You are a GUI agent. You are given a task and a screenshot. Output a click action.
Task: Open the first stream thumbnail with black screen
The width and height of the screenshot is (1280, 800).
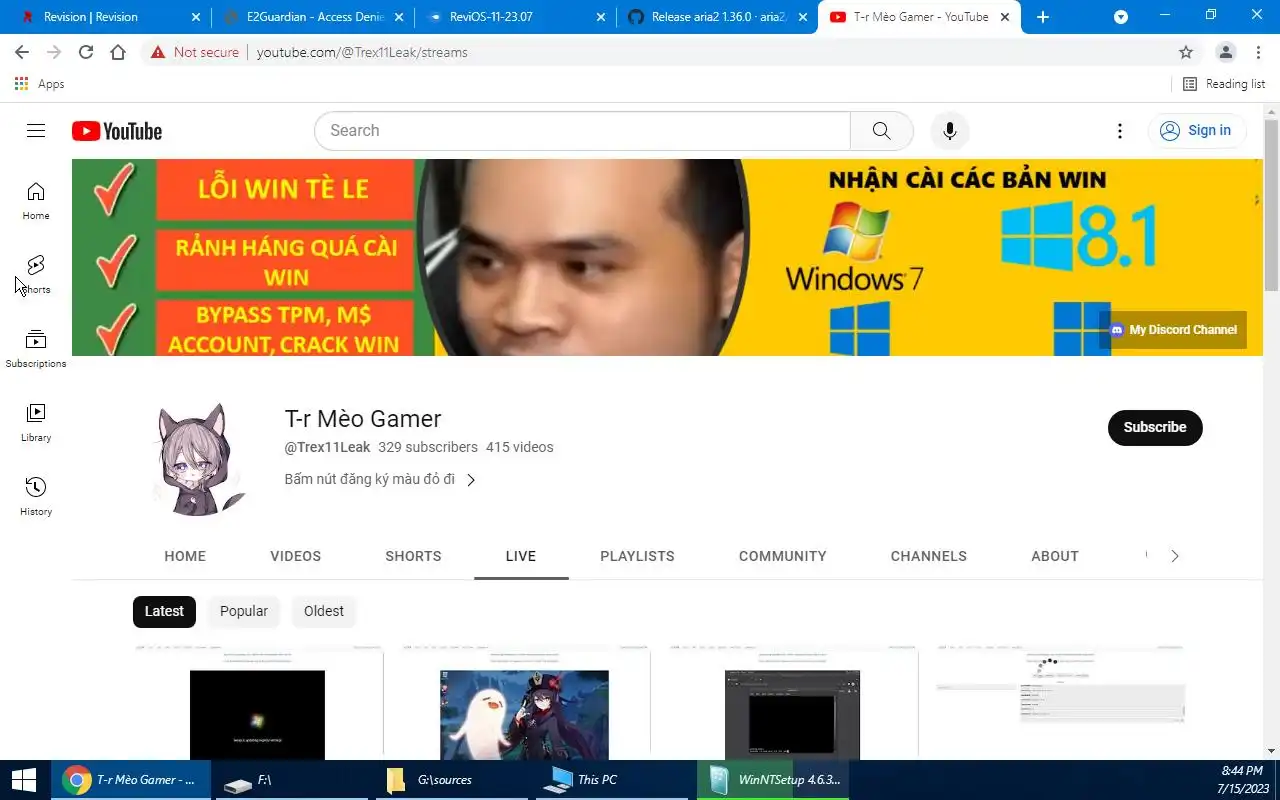pyautogui.click(x=258, y=702)
